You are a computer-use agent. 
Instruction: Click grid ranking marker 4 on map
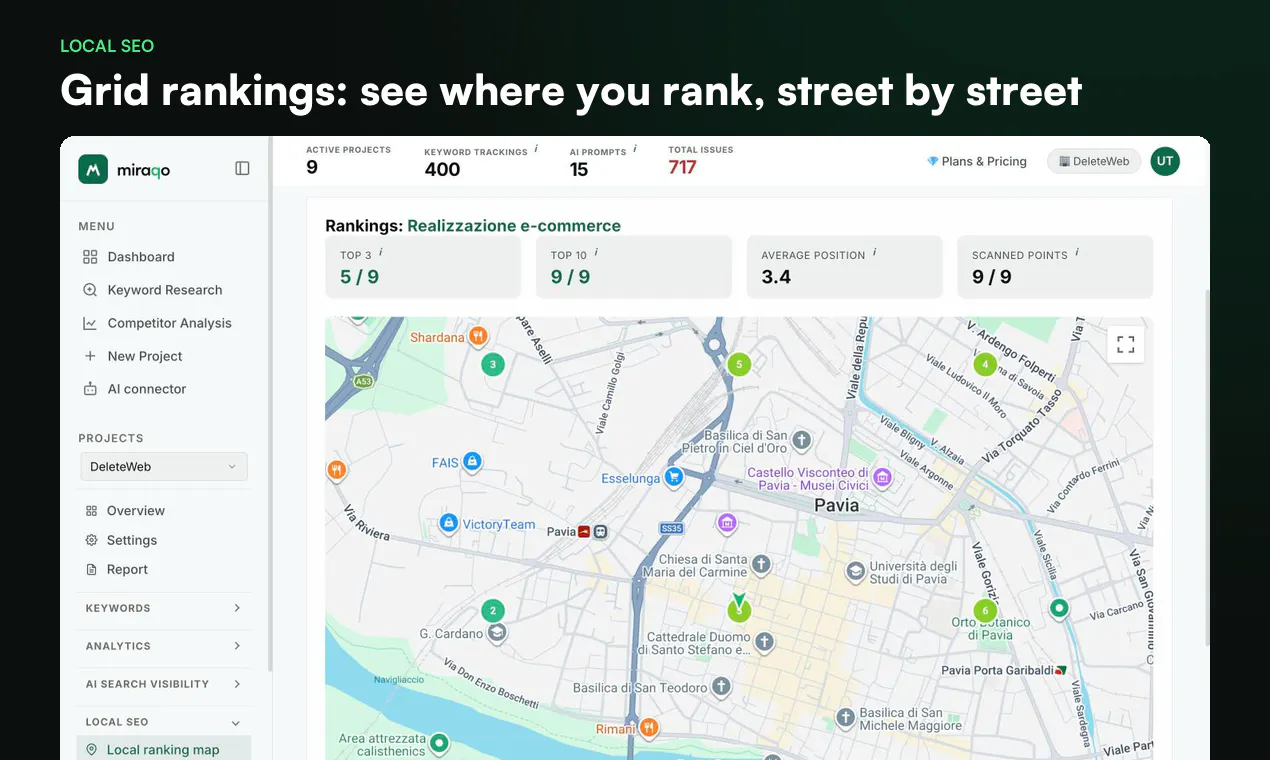(x=985, y=365)
